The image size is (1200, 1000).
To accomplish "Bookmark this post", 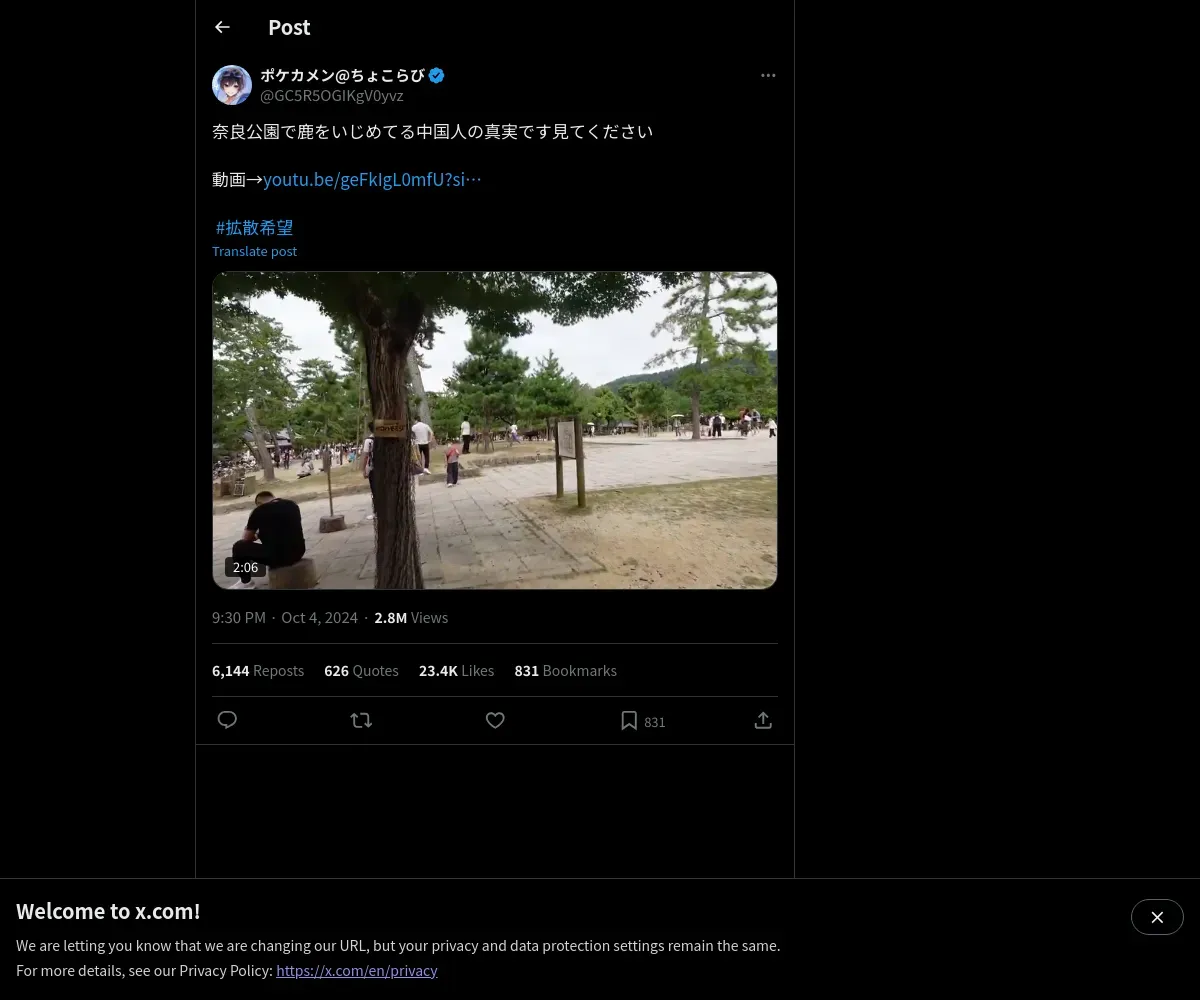I will point(629,720).
